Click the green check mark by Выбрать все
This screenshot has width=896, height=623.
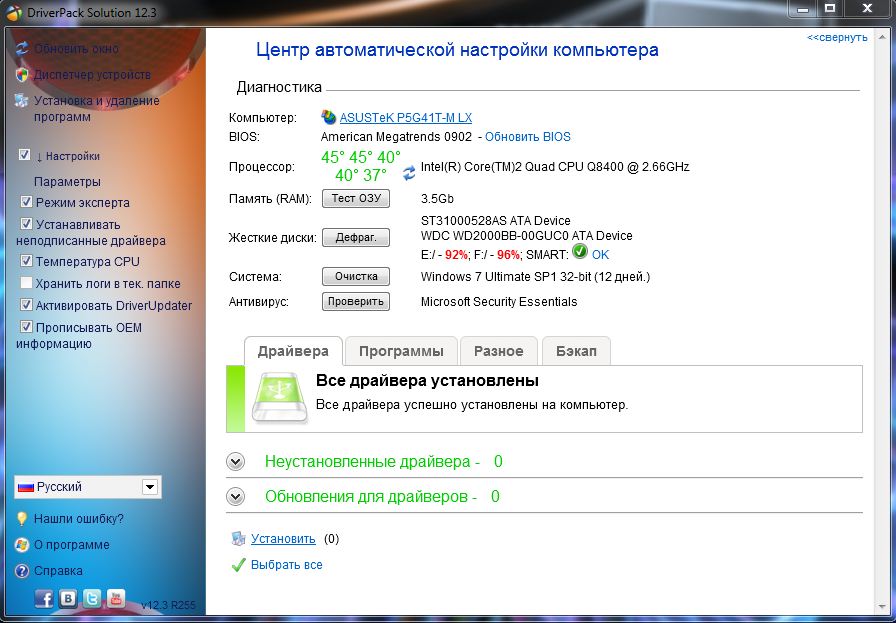pos(238,565)
